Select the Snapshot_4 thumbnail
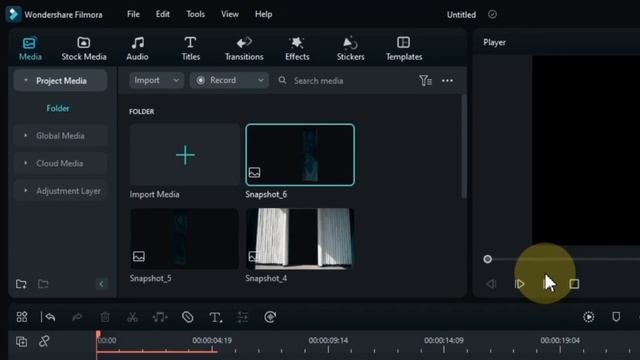The height and width of the screenshot is (360, 640). pyautogui.click(x=300, y=239)
